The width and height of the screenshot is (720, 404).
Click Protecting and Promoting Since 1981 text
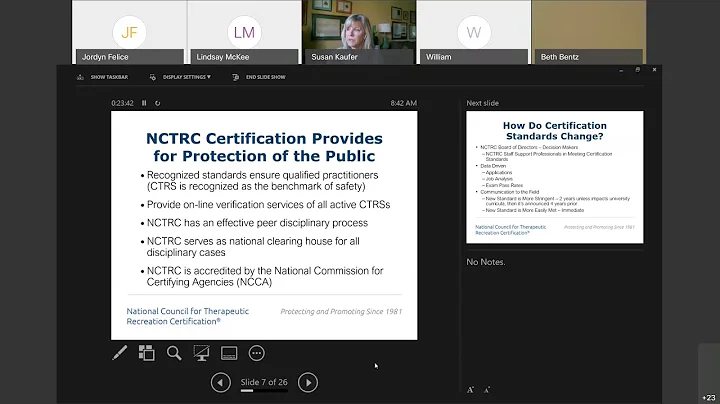click(341, 311)
